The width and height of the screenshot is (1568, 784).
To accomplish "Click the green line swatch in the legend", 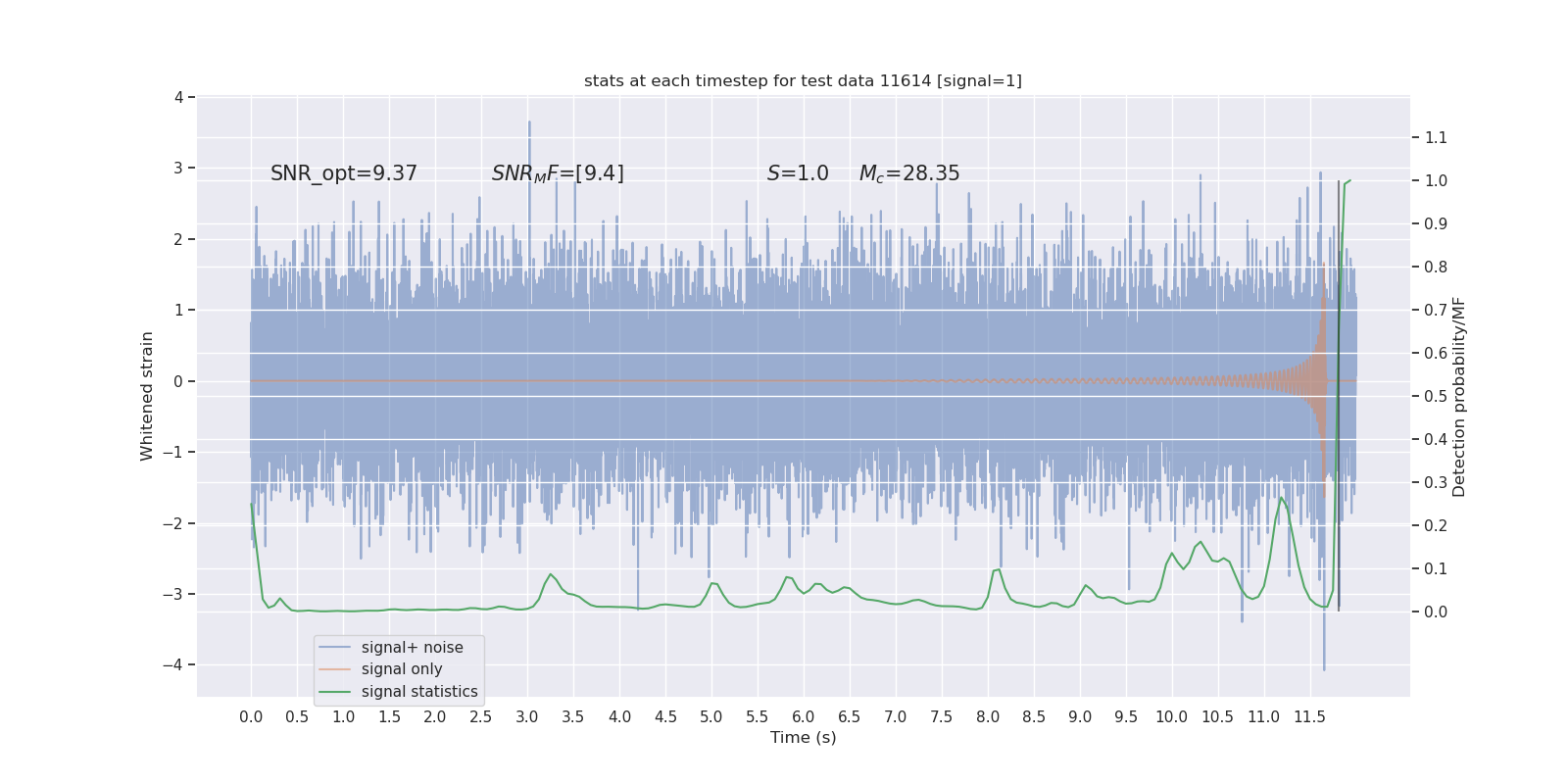I will coord(335,692).
